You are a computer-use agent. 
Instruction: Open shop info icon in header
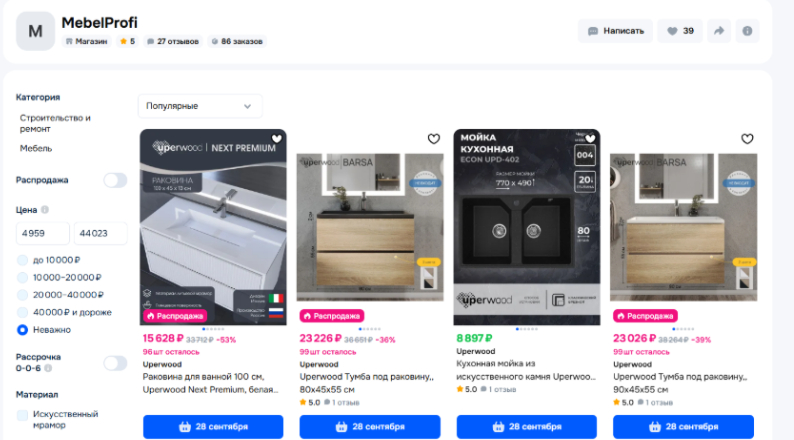[x=747, y=31]
